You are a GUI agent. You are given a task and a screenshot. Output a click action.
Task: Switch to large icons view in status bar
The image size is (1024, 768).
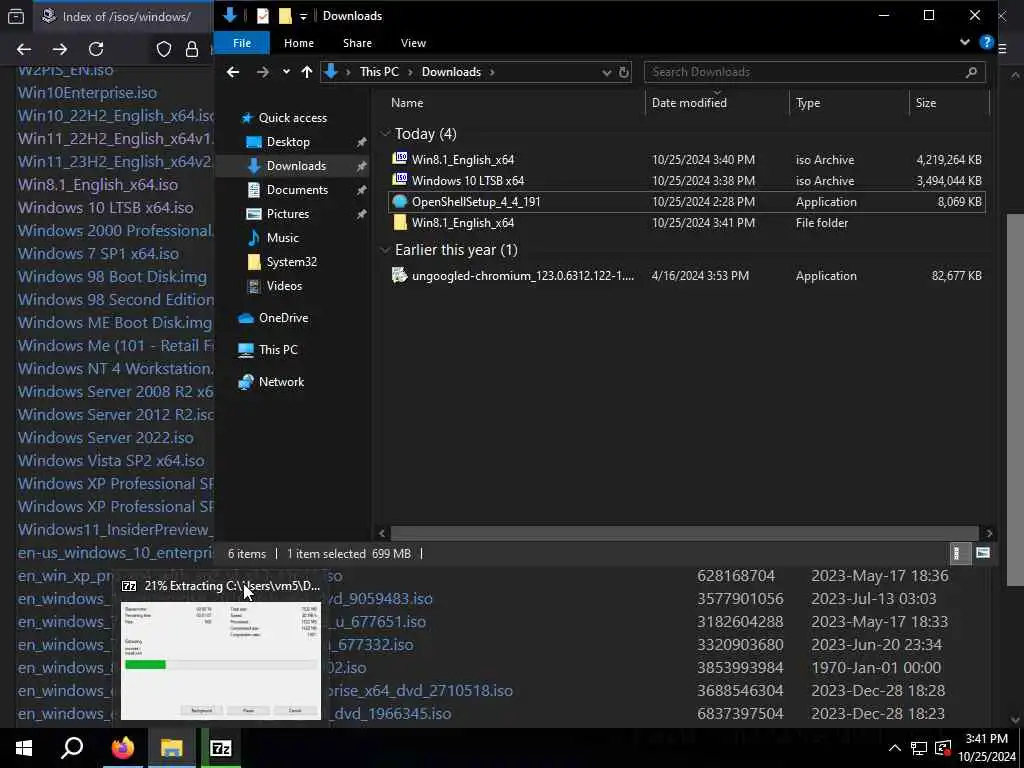(x=982, y=554)
